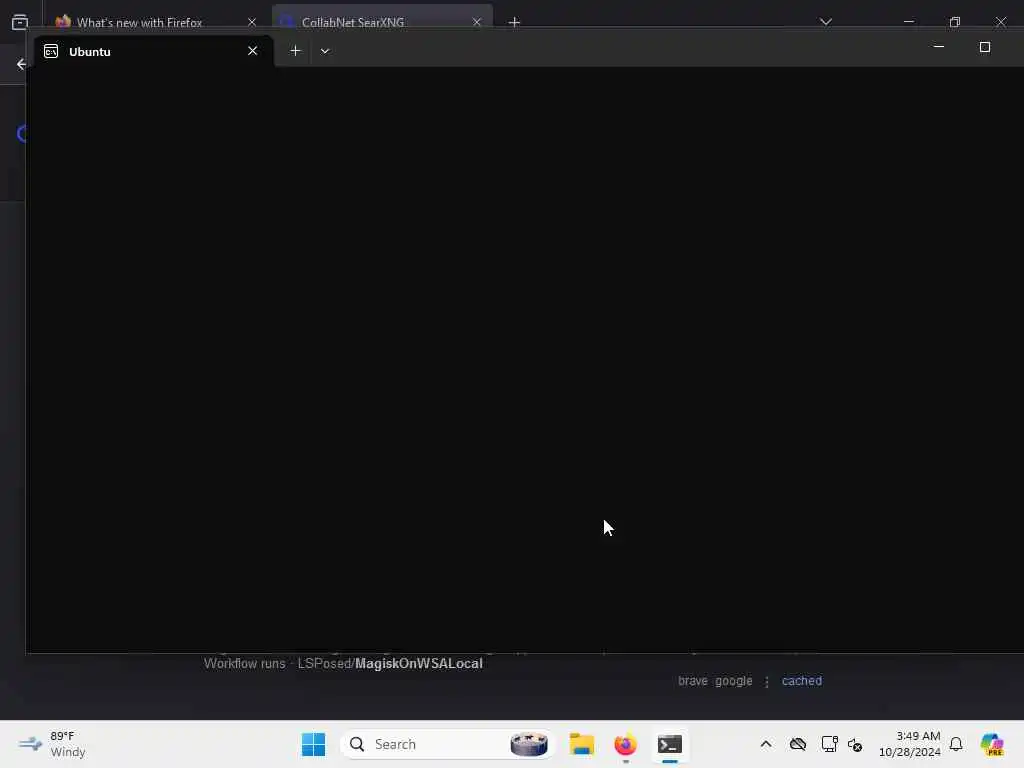Open File Explorer from taskbar
The width and height of the screenshot is (1024, 768).
581,744
